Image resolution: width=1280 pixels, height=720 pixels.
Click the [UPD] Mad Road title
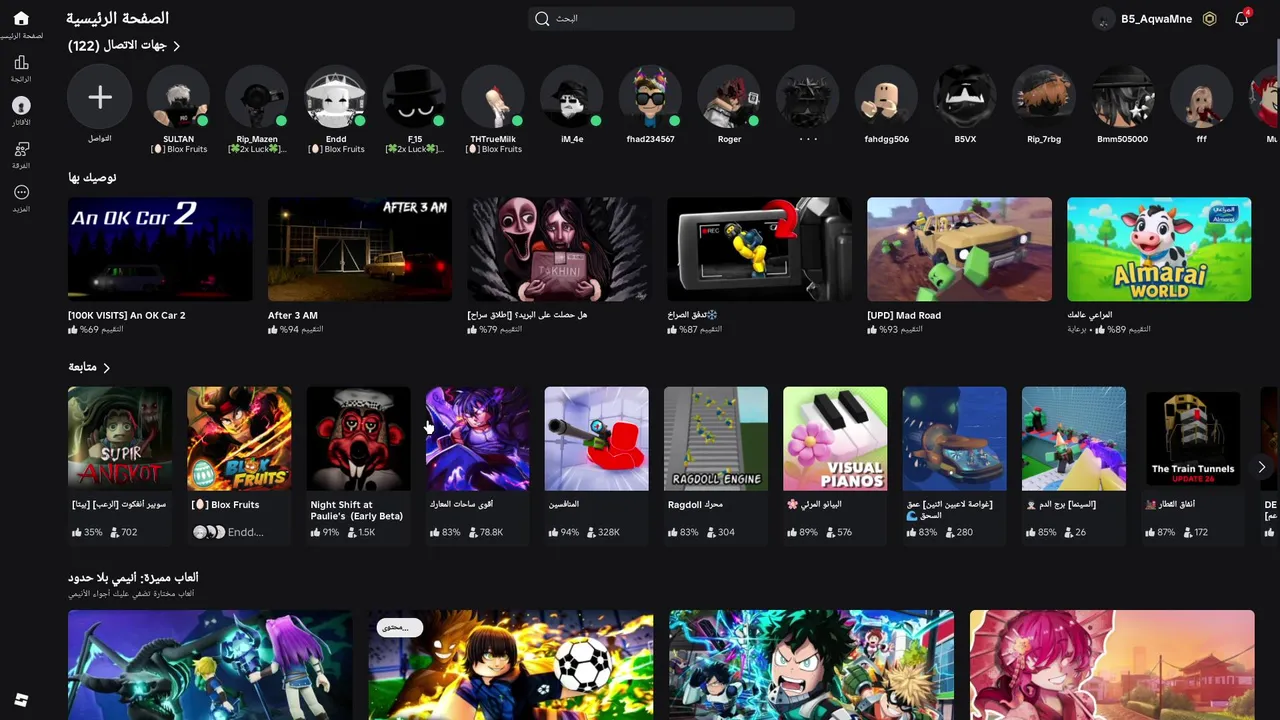tap(904, 315)
